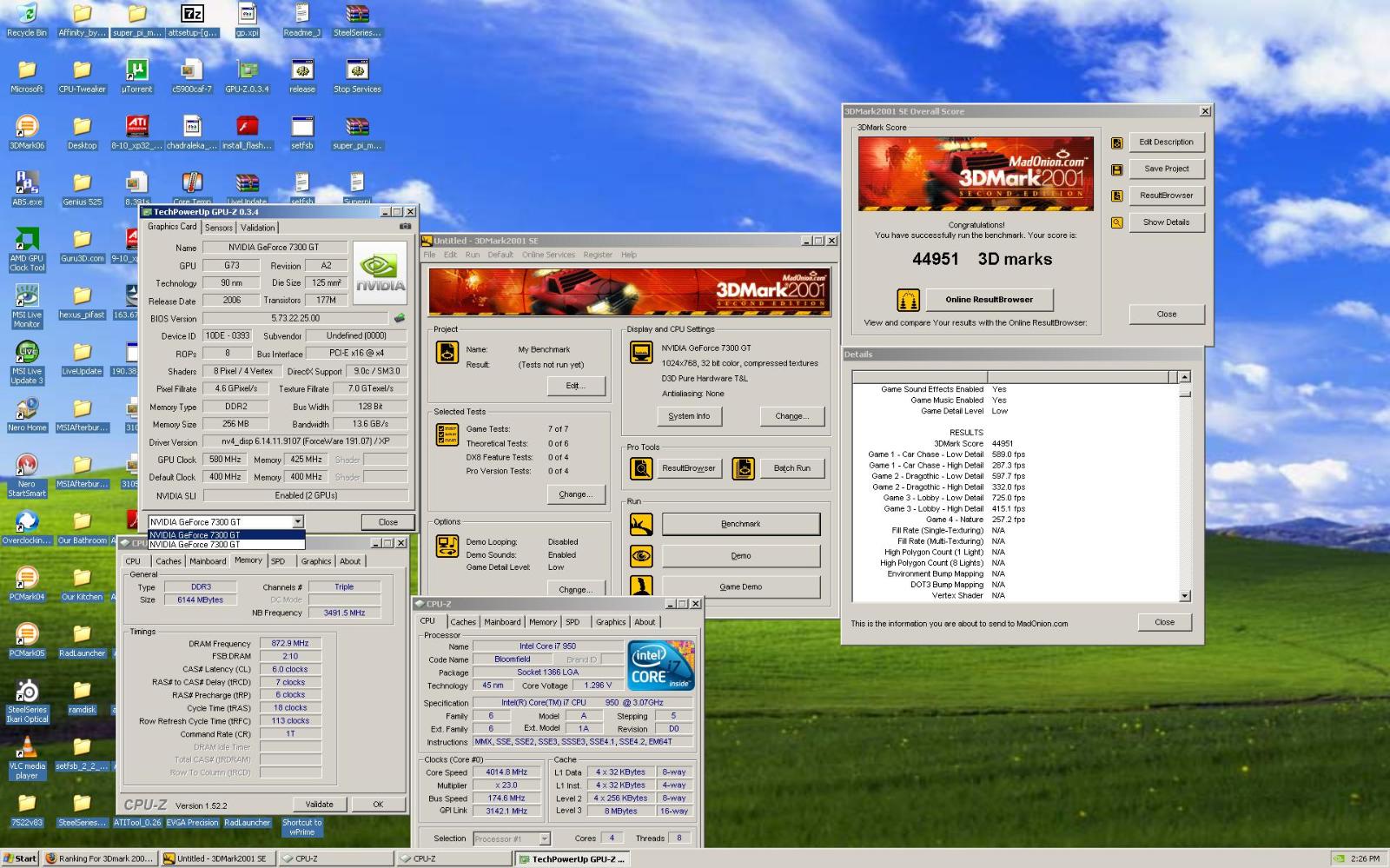Click the BIOS Version field in GPU-Z
The image size is (1390, 868).
click(295, 318)
